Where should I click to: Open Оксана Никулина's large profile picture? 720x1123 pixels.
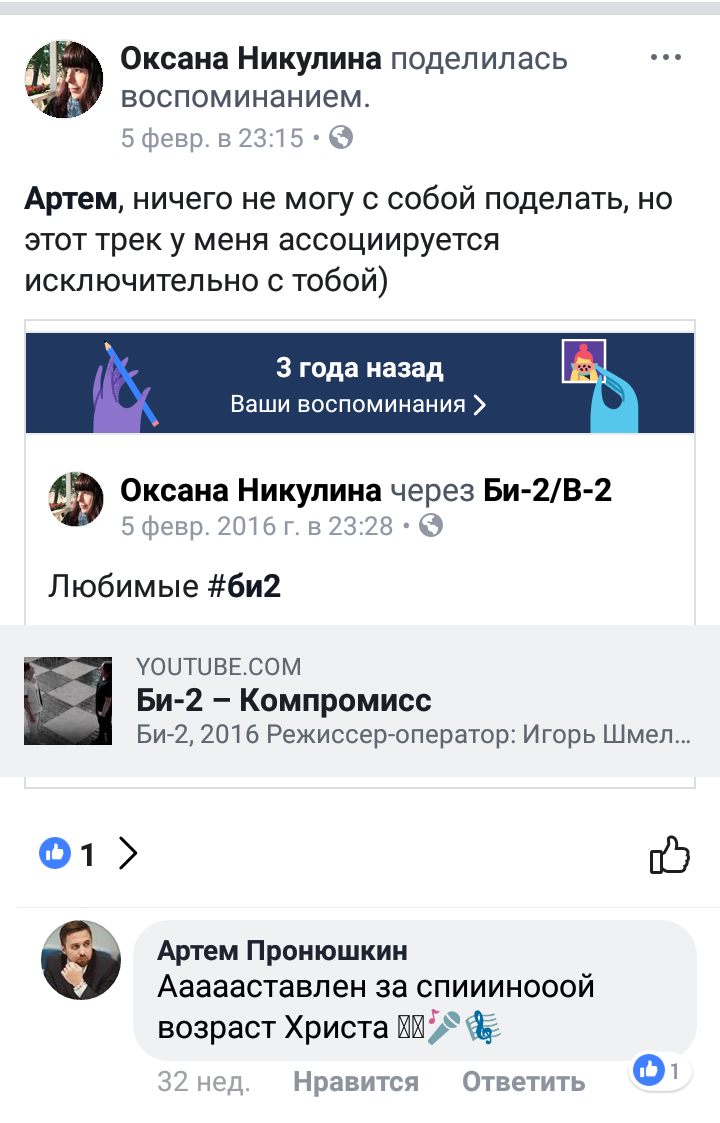coord(64,79)
